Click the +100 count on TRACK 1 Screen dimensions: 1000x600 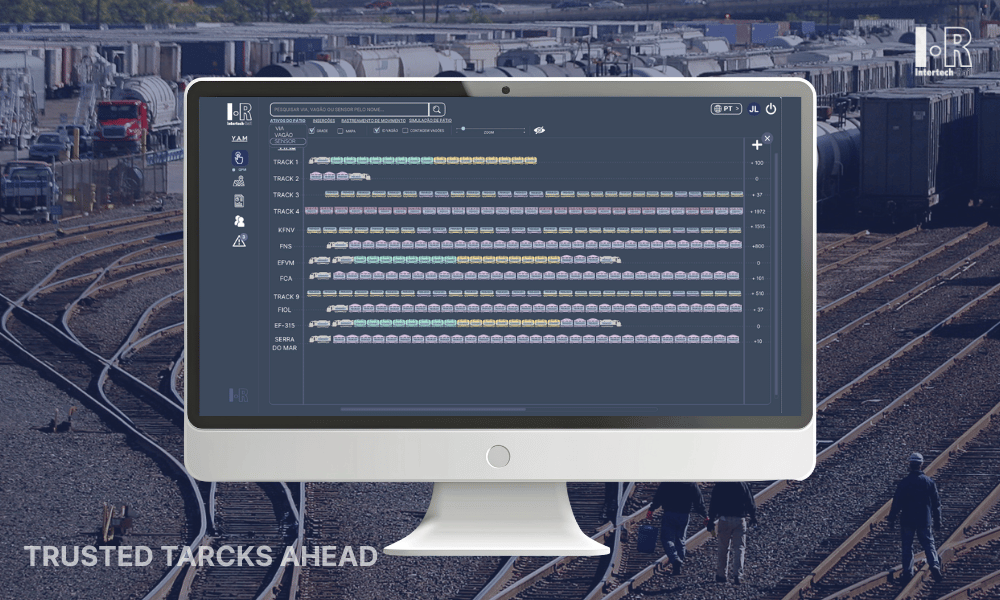[757, 163]
